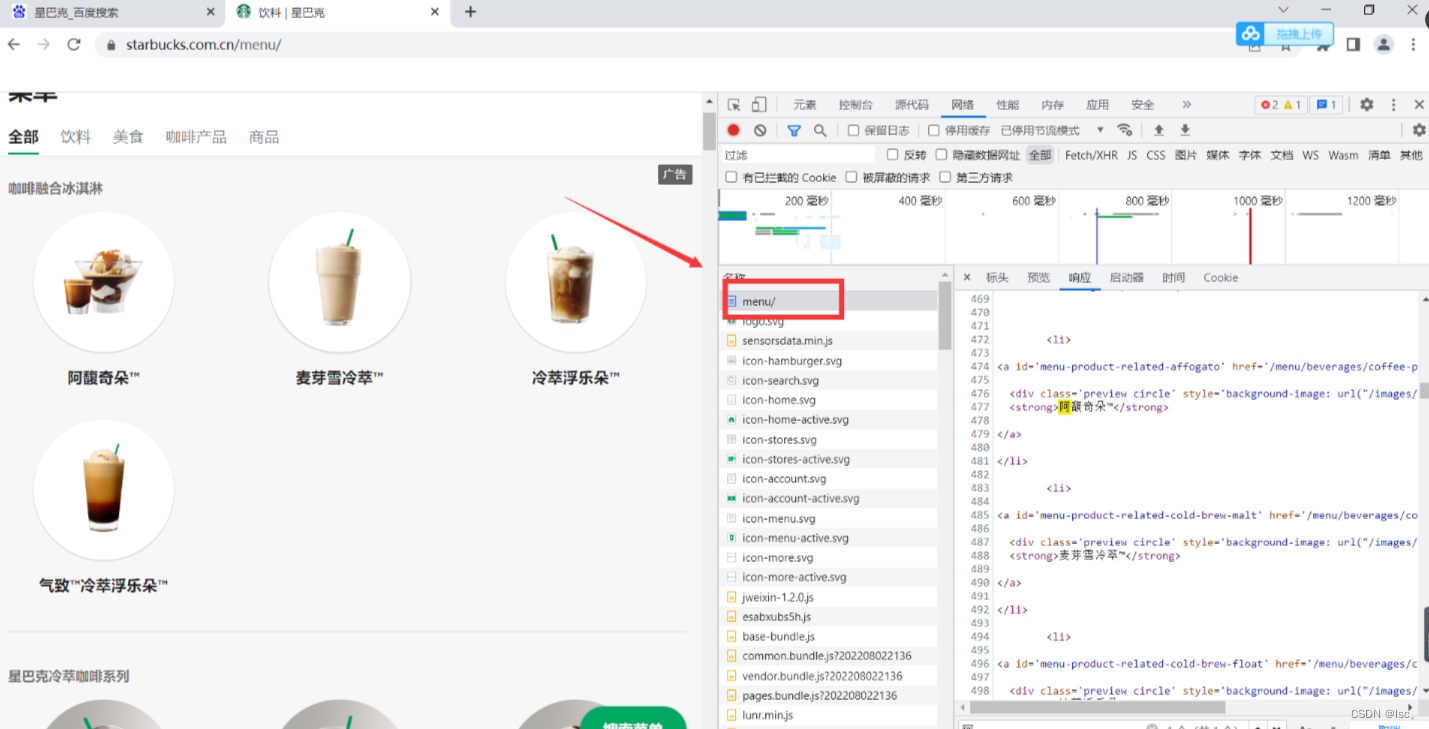Open a new browser tab
The height and width of the screenshot is (729, 1429).
470,12
